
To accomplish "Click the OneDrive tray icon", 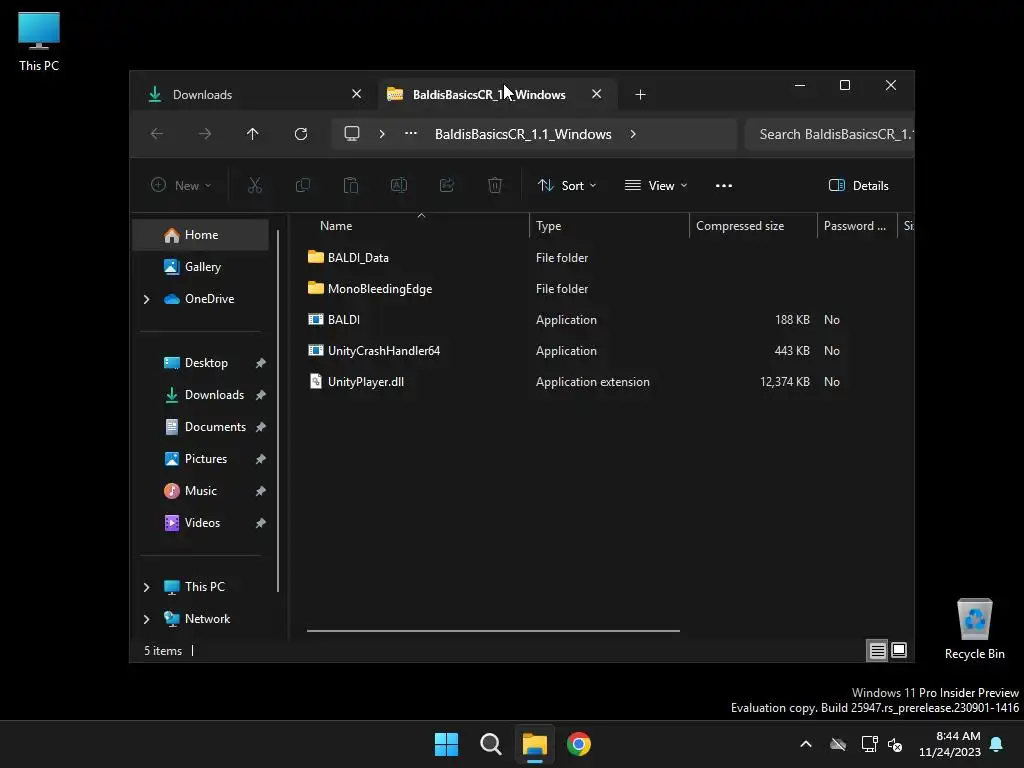I will [x=838, y=744].
